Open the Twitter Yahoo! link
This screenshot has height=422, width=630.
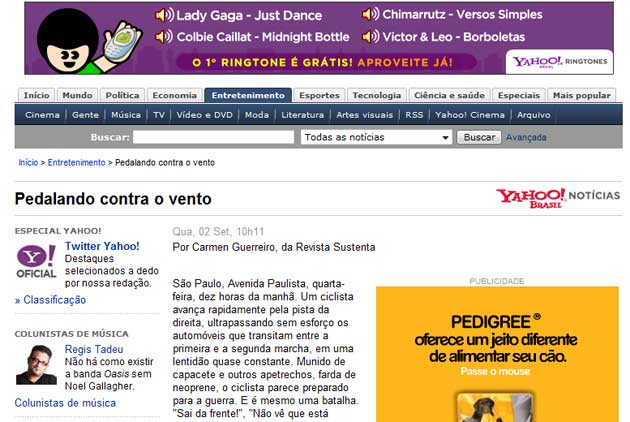(x=102, y=246)
